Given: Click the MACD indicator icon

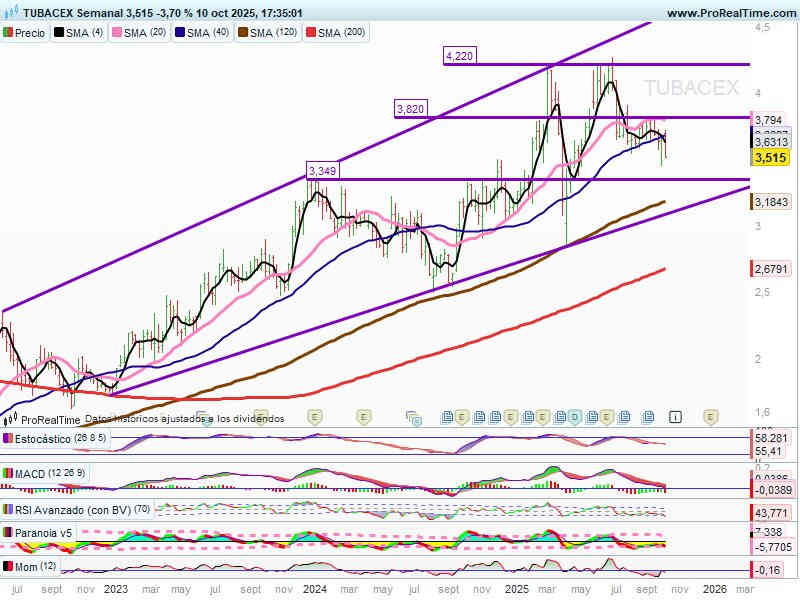Looking at the screenshot, I should coord(8,472).
